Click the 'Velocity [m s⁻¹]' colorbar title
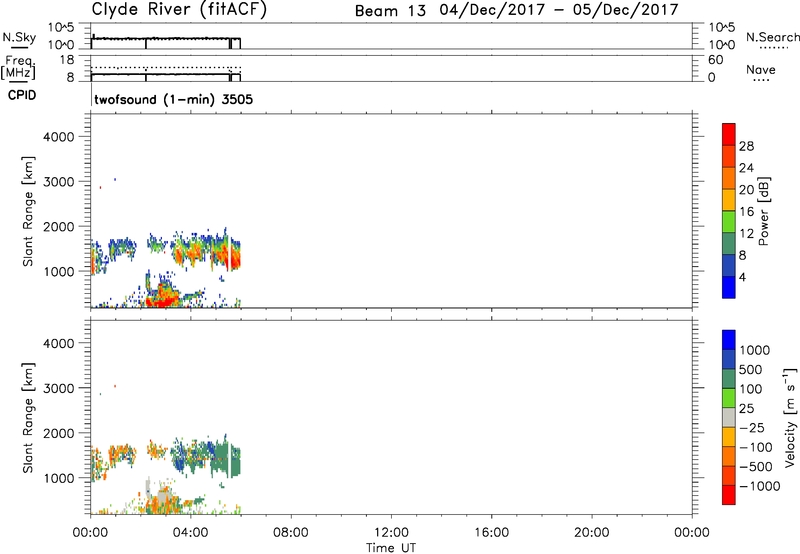 point(791,417)
